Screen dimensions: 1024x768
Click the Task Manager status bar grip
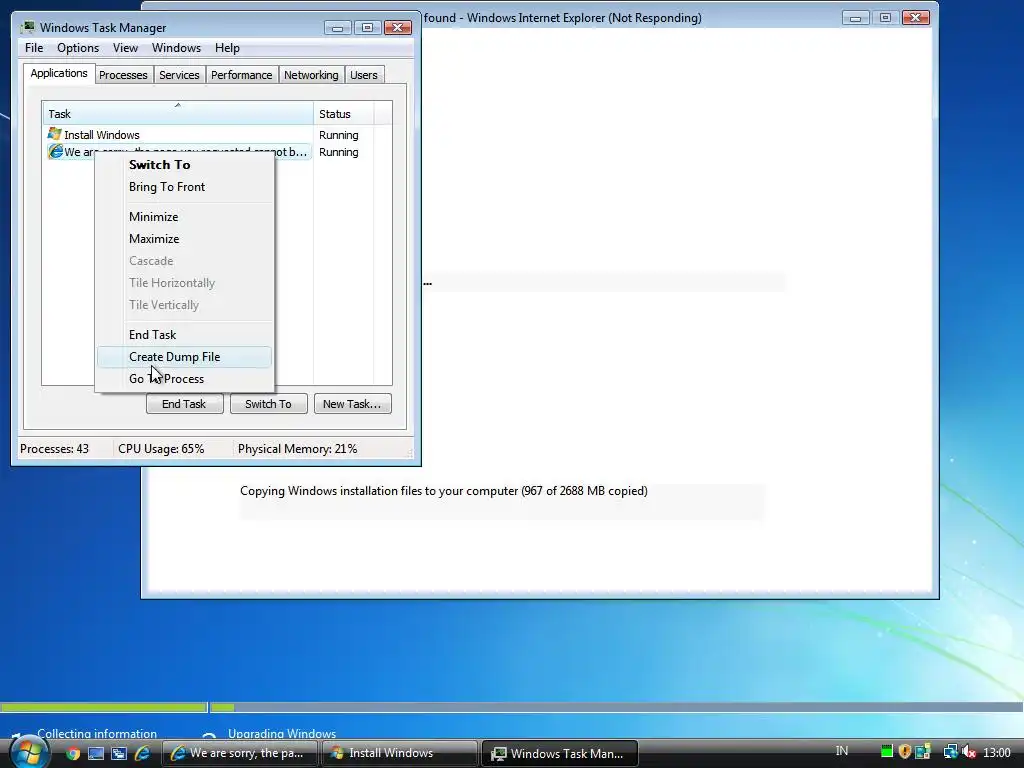coord(409,452)
